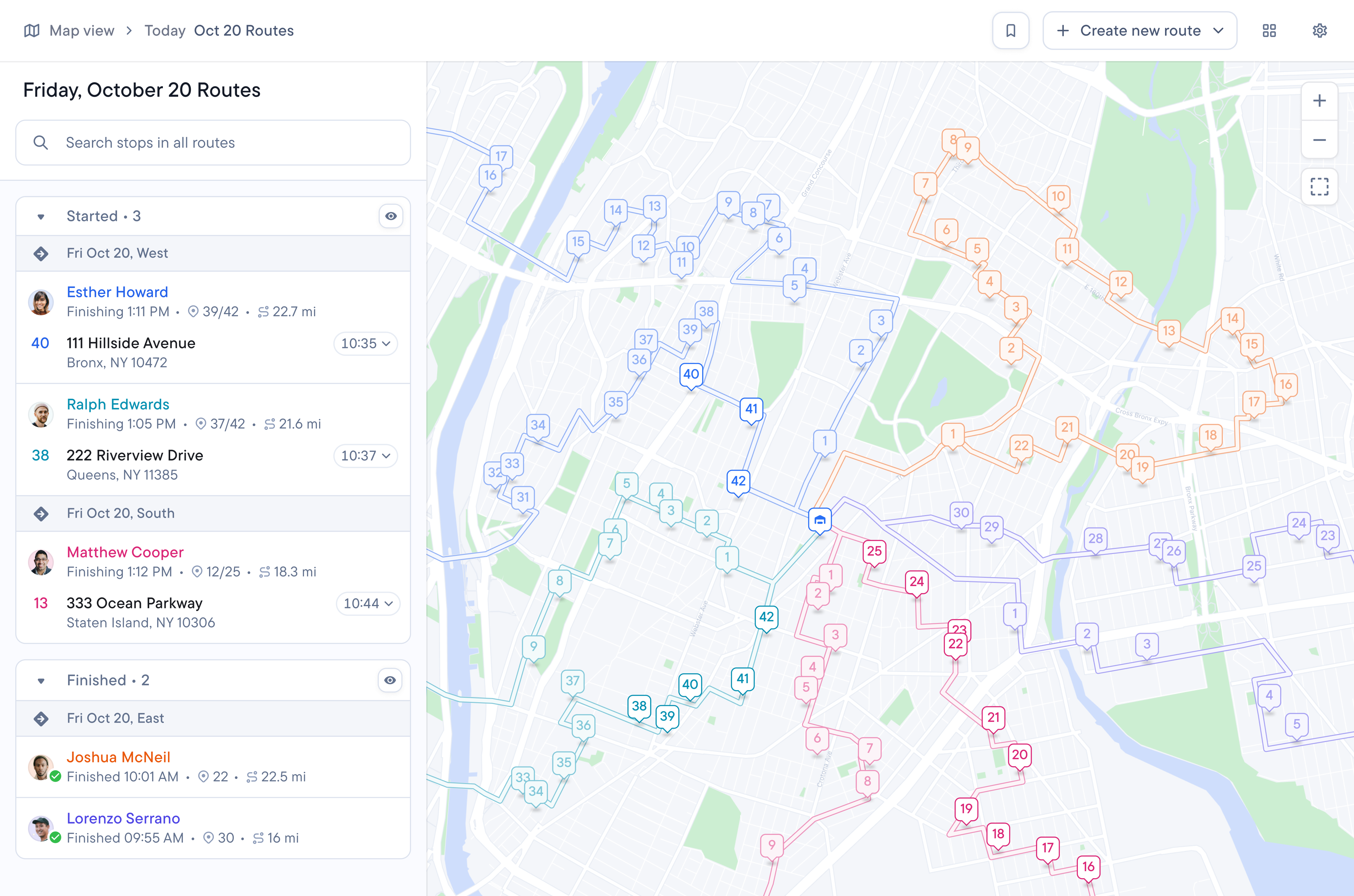Screen dimensions: 1354x896
Task: Open the grid view icon
Action: 1269,31
